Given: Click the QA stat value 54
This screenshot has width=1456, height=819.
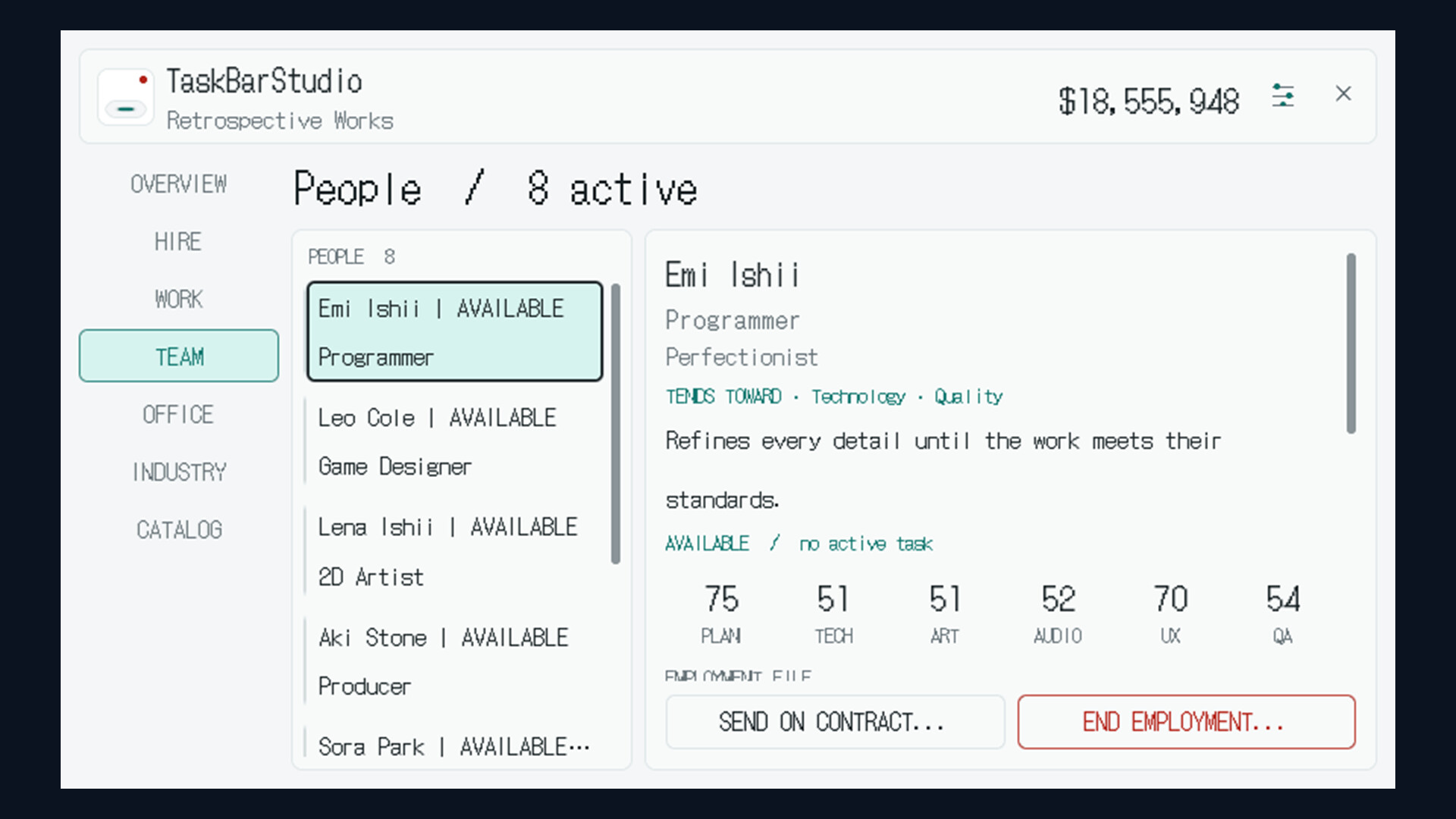Looking at the screenshot, I should tap(1282, 599).
